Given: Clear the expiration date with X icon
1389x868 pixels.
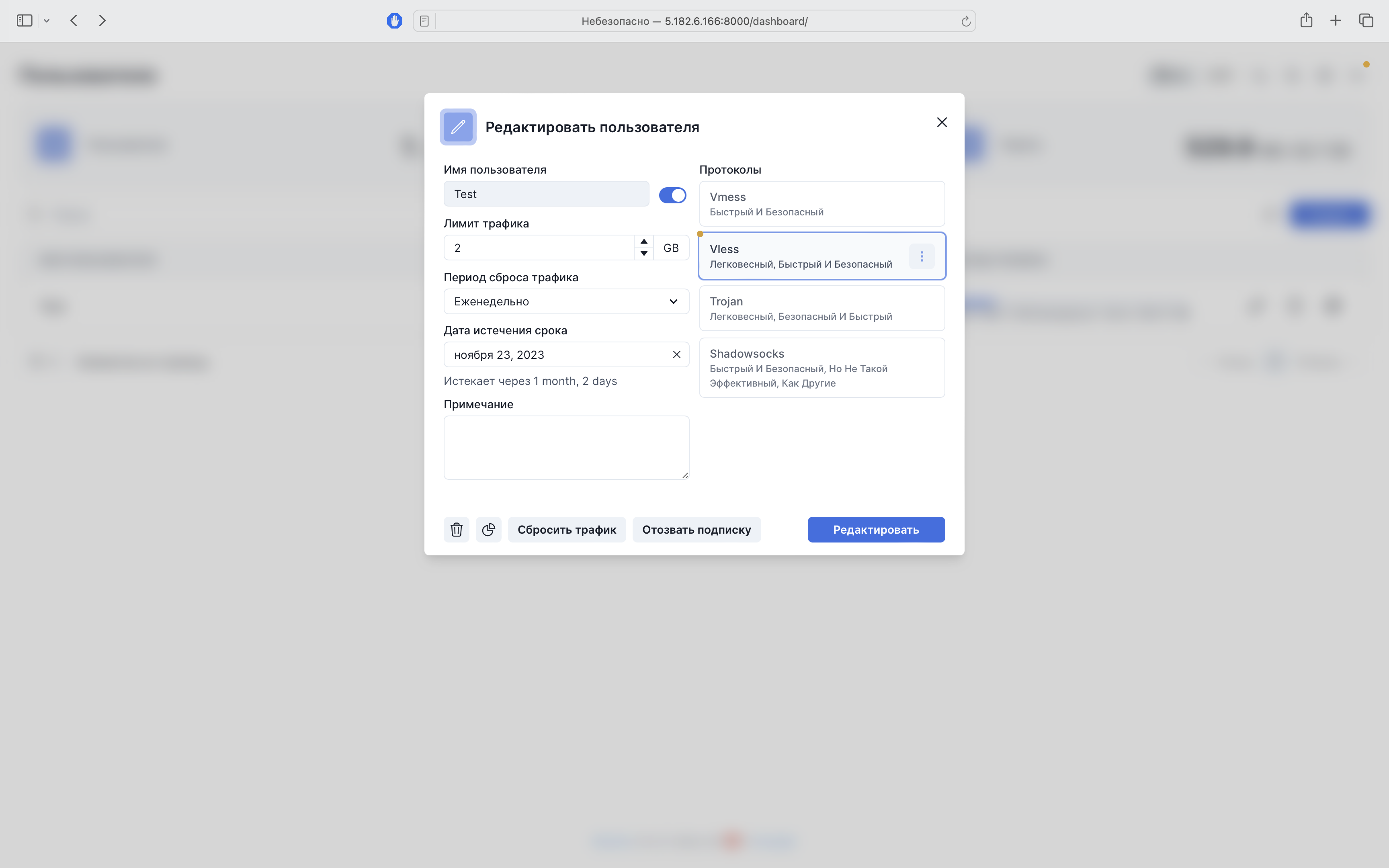Looking at the screenshot, I should [677, 355].
